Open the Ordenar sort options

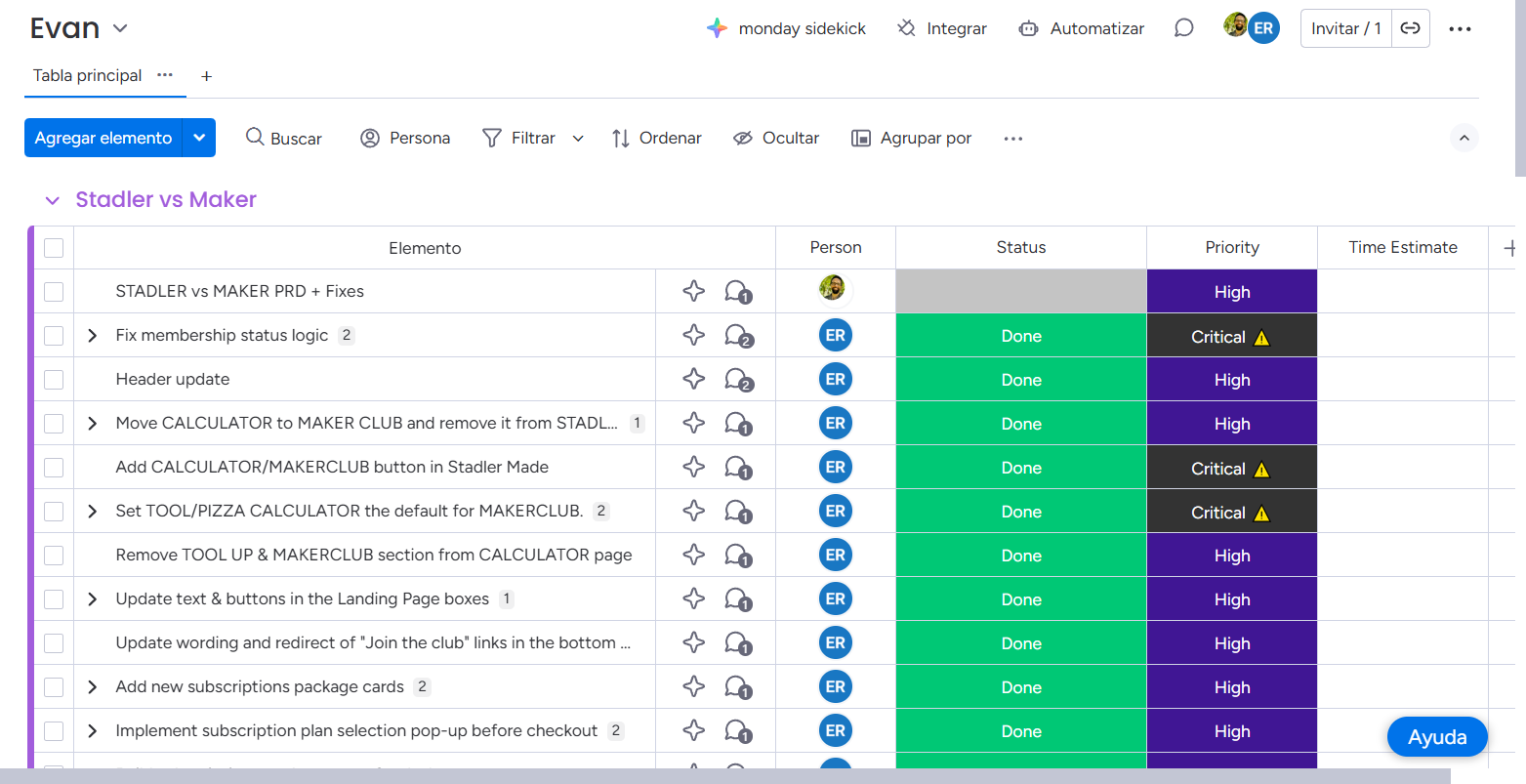point(656,138)
